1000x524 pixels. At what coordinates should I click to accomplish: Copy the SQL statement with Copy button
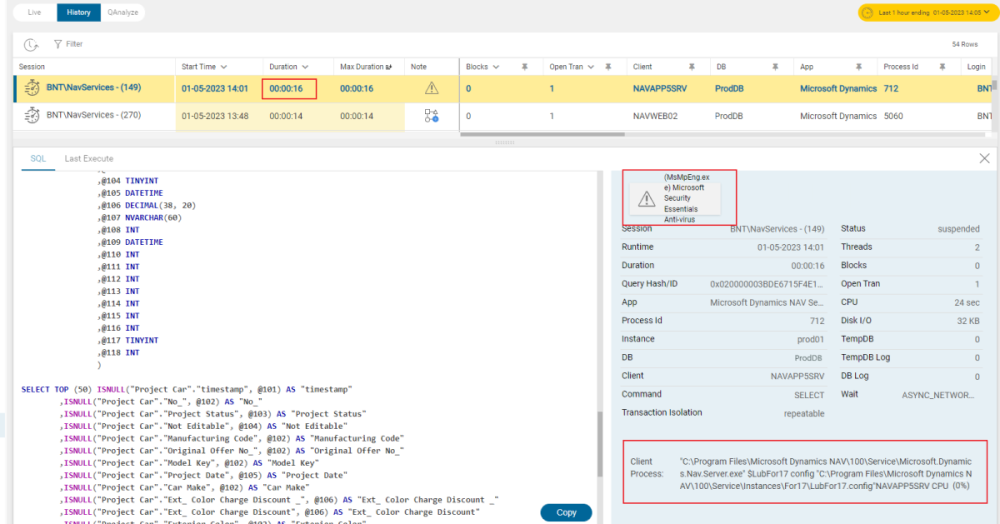[566, 513]
